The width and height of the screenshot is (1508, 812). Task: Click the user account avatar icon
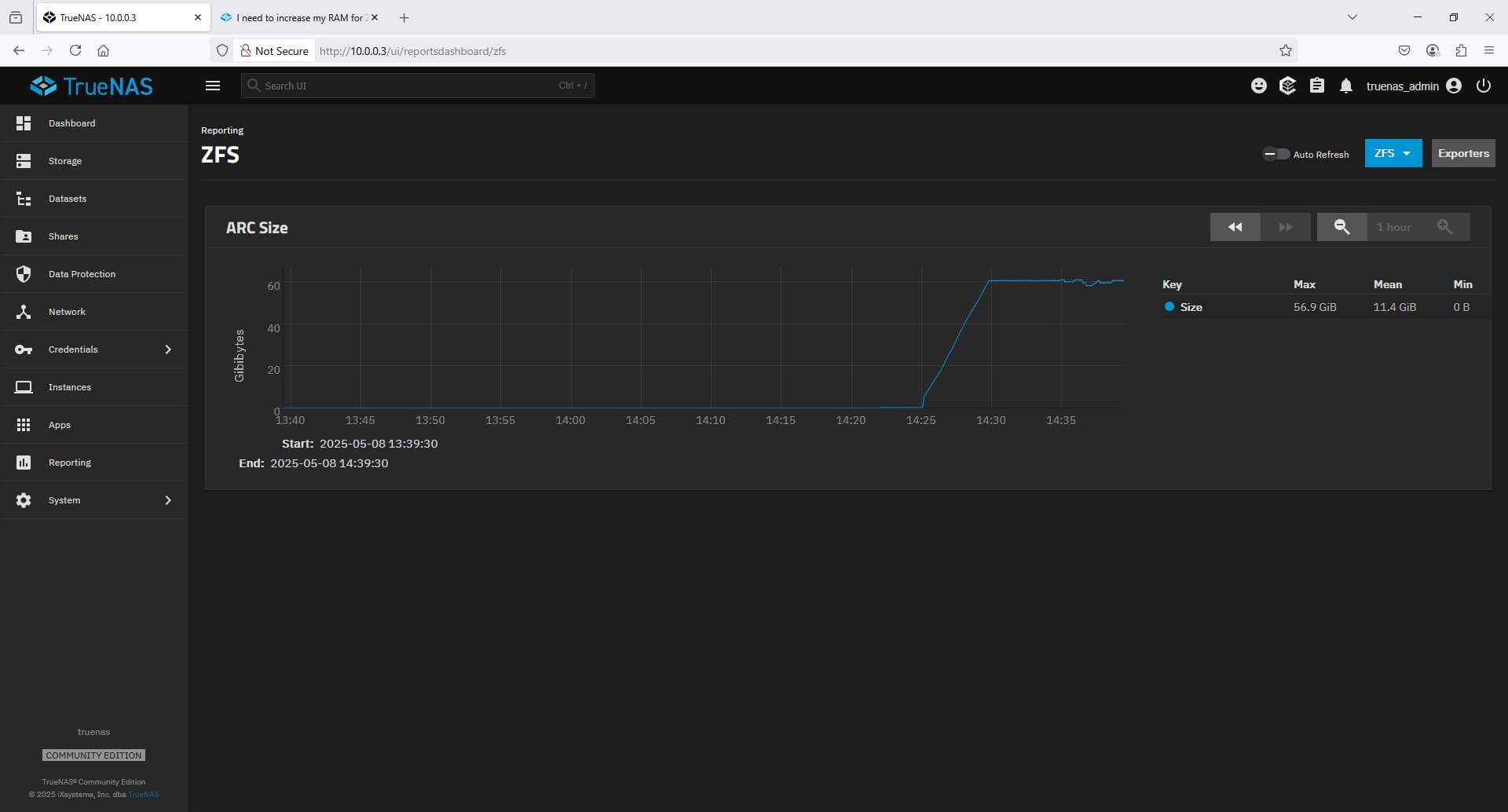[x=1454, y=86]
